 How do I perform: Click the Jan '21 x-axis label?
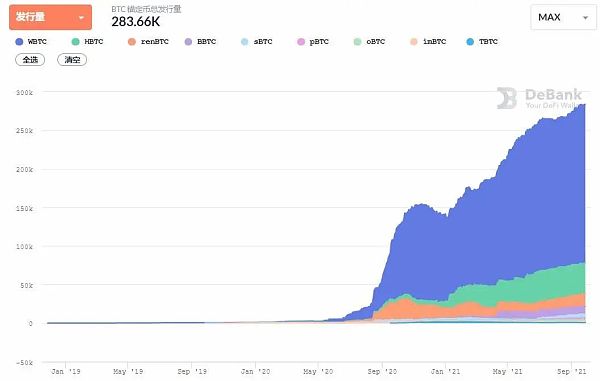tap(445, 371)
